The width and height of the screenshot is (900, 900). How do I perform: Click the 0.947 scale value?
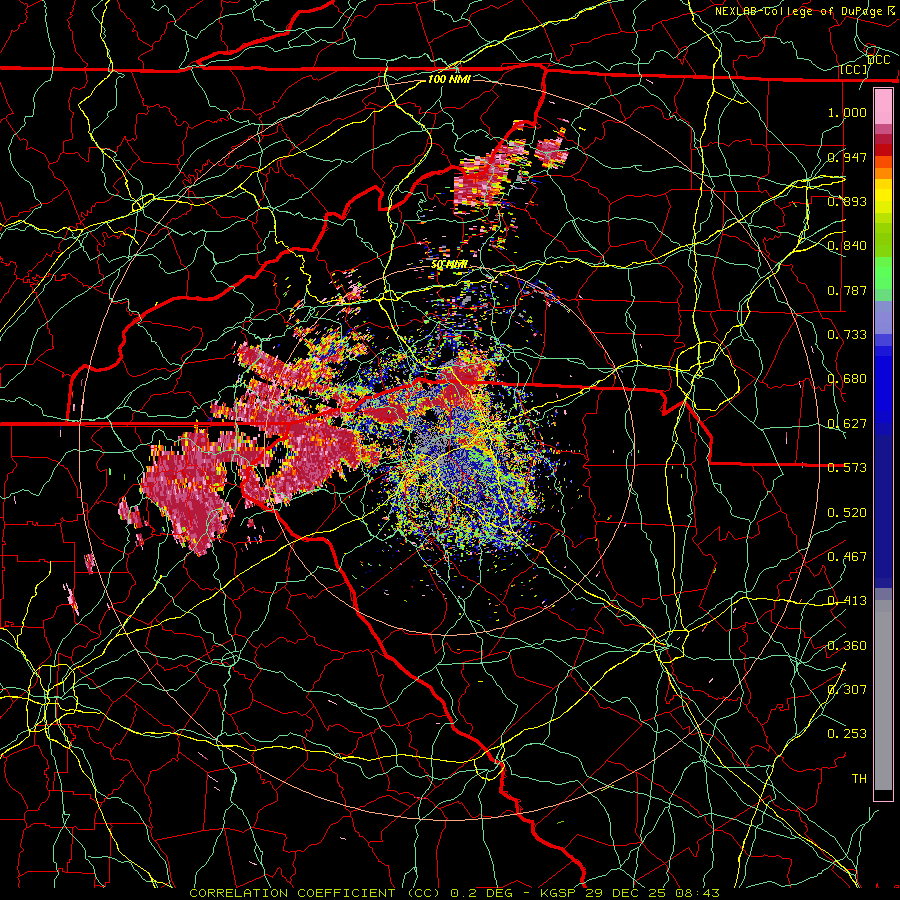pyautogui.click(x=847, y=157)
